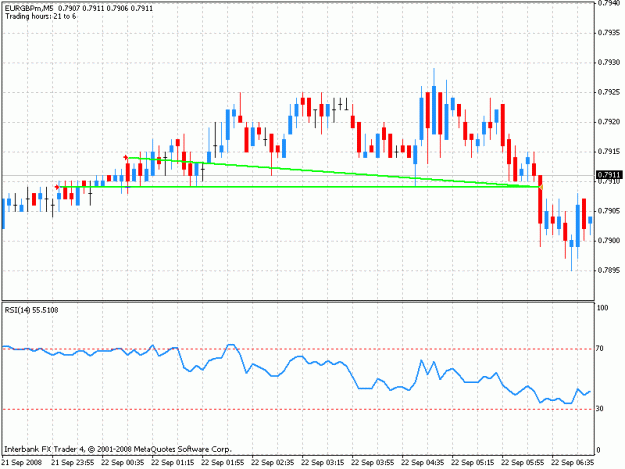Screen dimensions: 625x469
Task: Click the '22 Sep 04:35' time label
Action: 423,462
